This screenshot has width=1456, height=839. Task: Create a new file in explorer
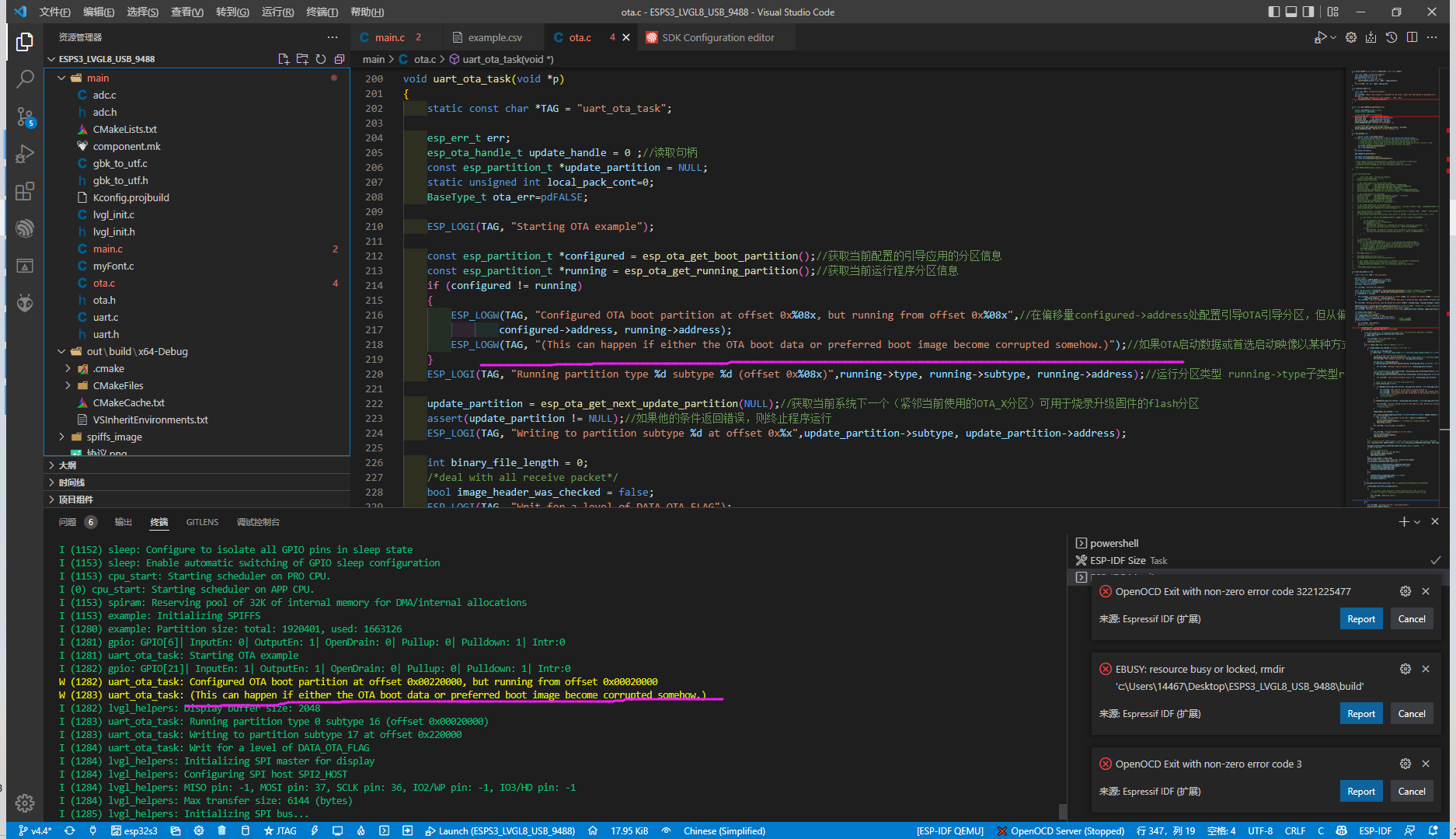(284, 59)
